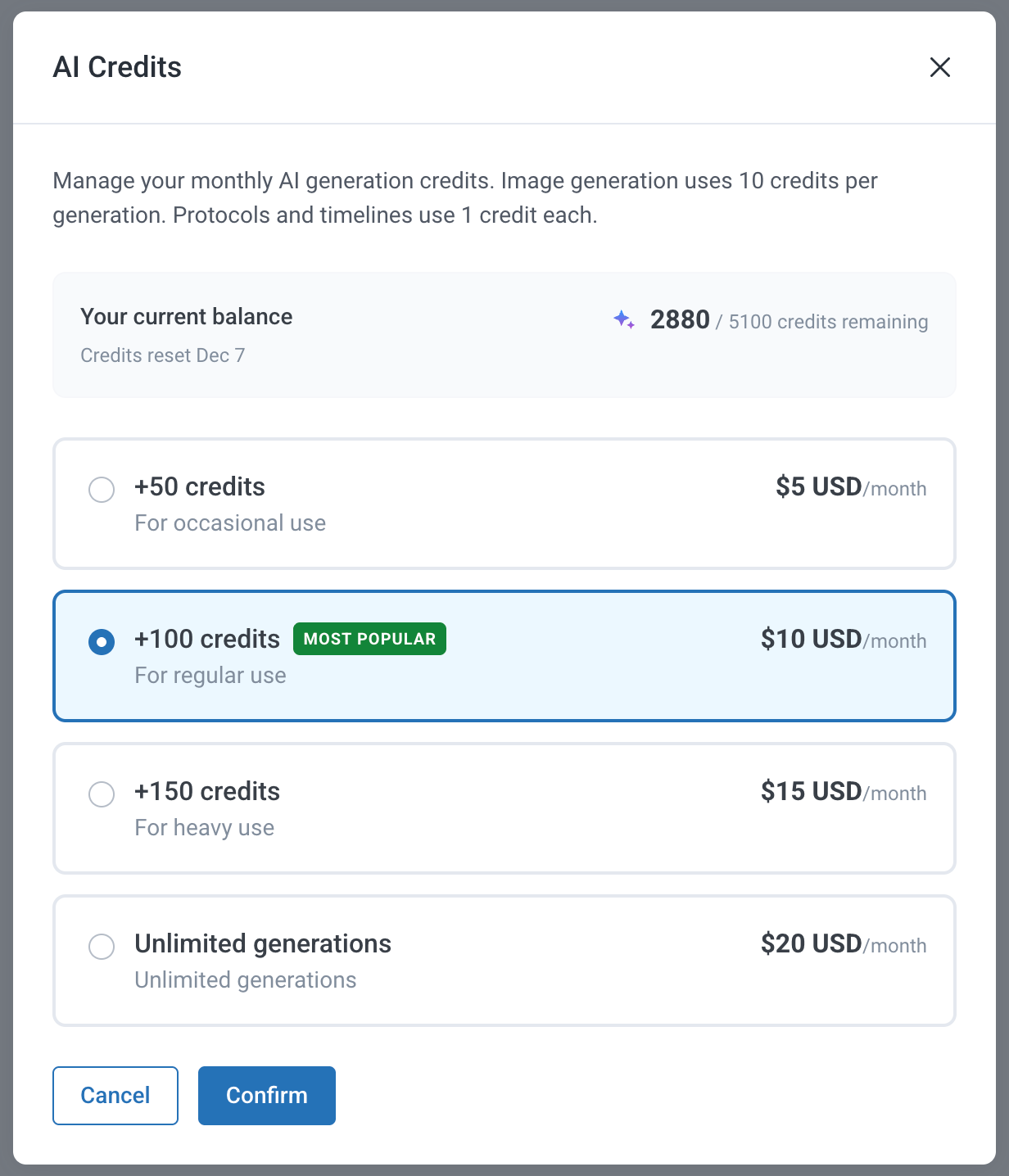
Task: Click the 2880 credits remaining count
Action: coord(680,319)
